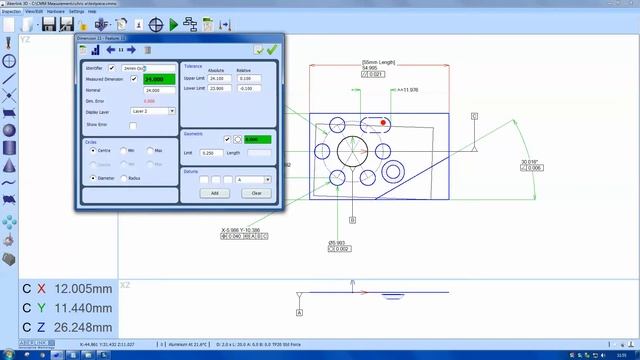The image size is (640, 360).
Task: Toggle the Geometric checkbox
Action: click(x=227, y=139)
